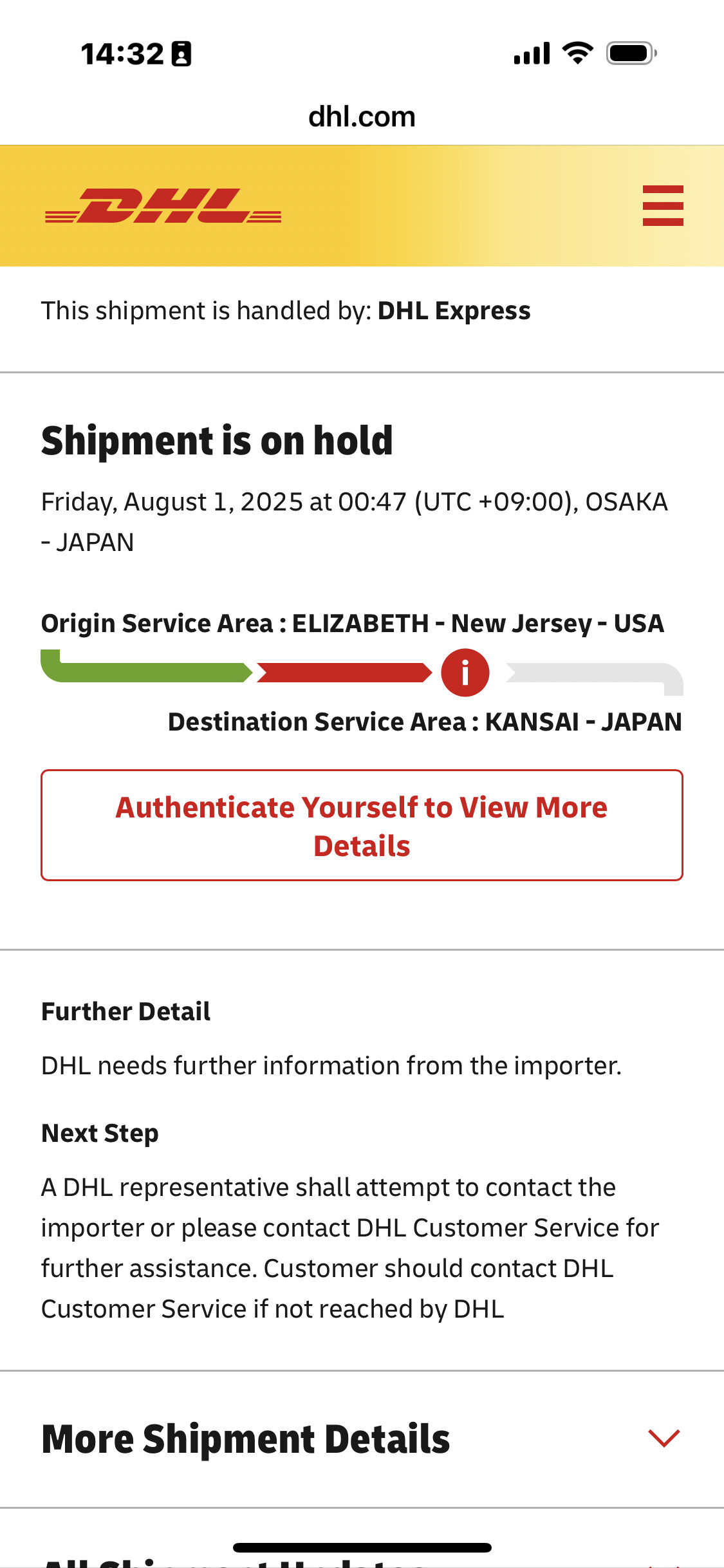Tap the Shipment is on hold heading
The height and width of the screenshot is (1568, 724).
click(x=217, y=441)
